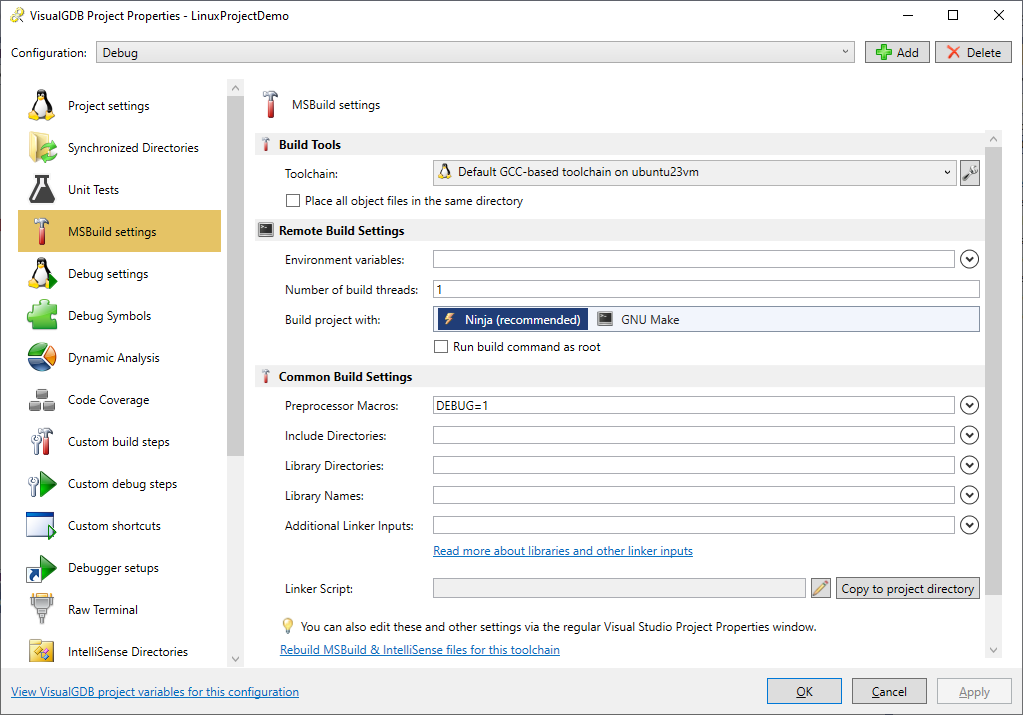Click the Linker Script field
This screenshot has height=715, width=1023.
pos(619,588)
